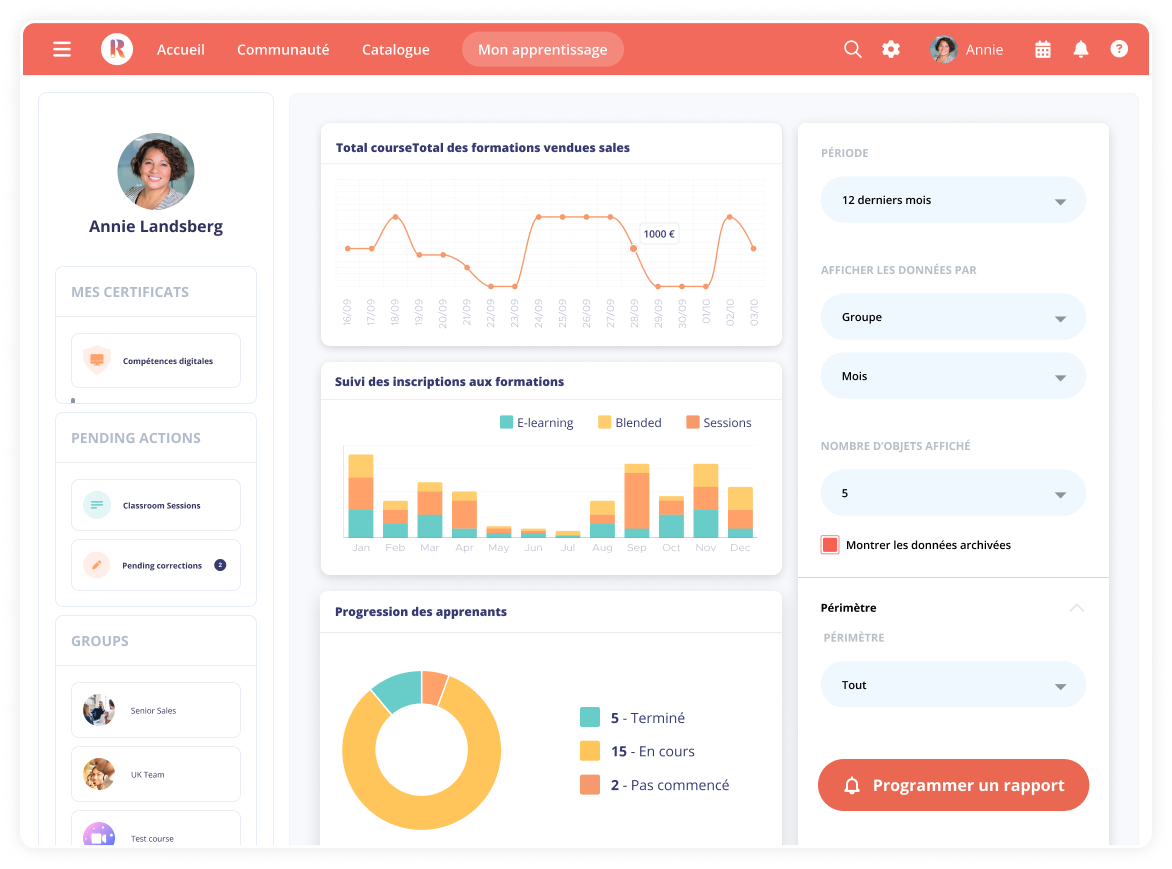
Task: Click the En cours yellow legend swatch
Action: pyautogui.click(x=590, y=751)
